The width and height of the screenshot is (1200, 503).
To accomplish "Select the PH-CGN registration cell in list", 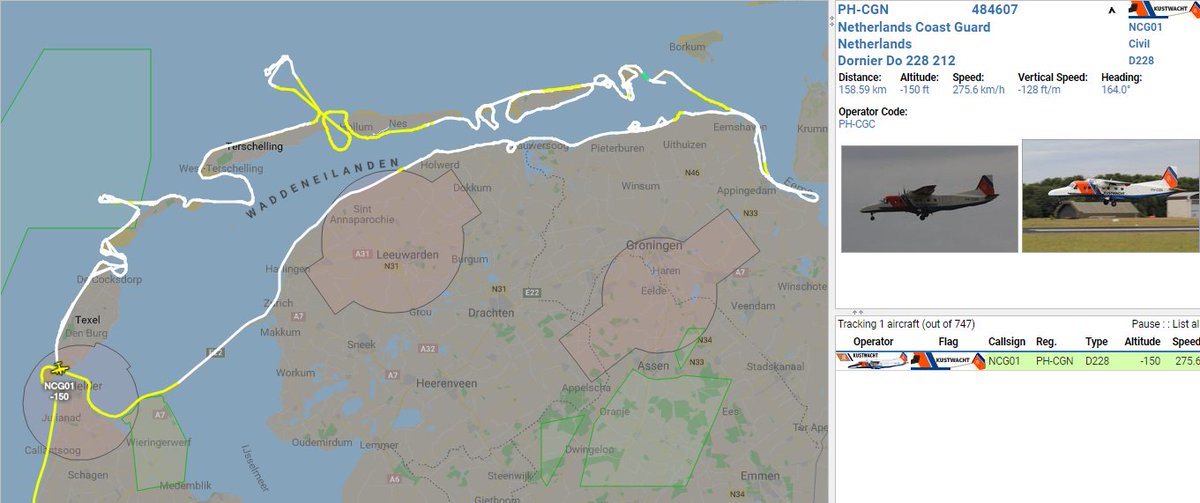I will pyautogui.click(x=1054, y=360).
